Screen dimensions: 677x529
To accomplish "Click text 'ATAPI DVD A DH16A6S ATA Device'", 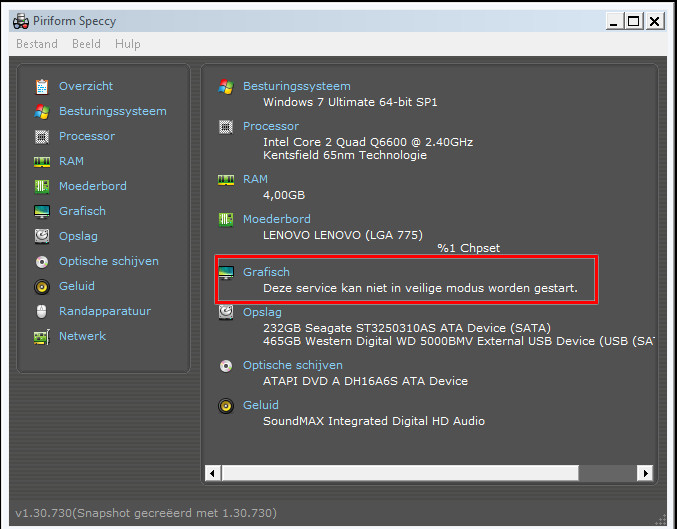I will tap(365, 381).
